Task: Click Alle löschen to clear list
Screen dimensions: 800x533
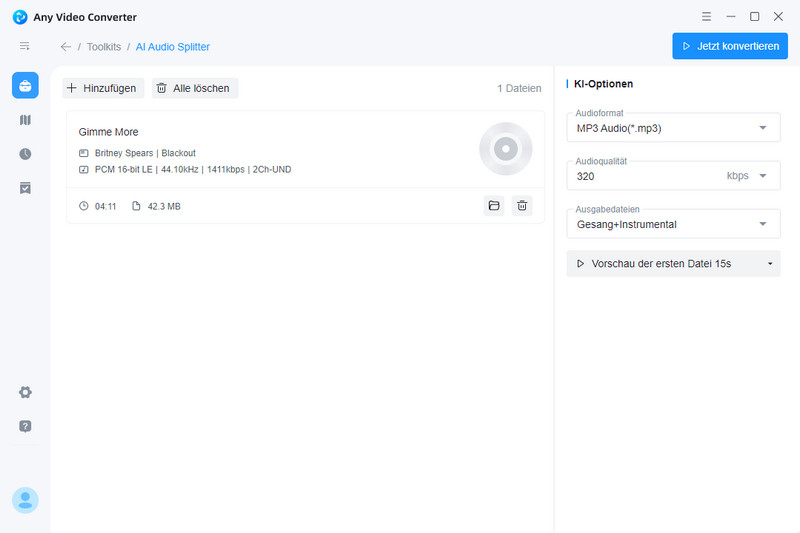Action: pyautogui.click(x=195, y=88)
